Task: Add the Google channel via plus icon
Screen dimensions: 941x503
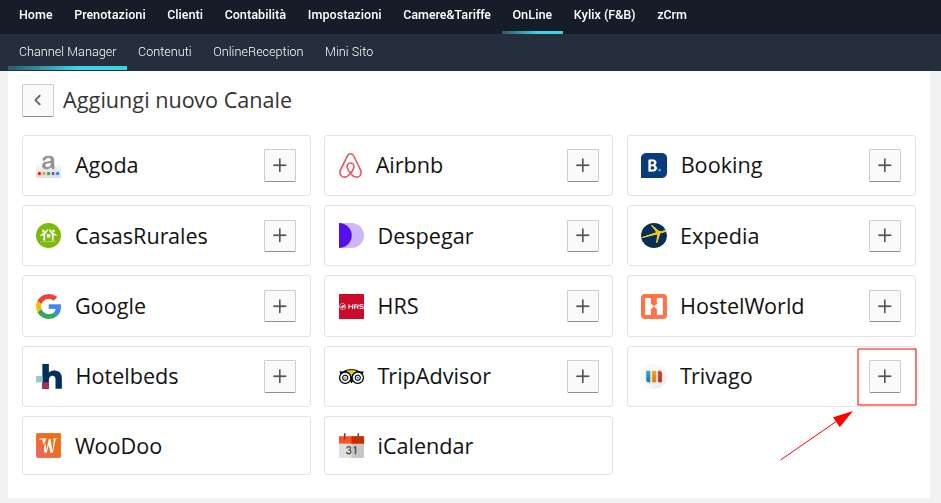Action: 280,306
